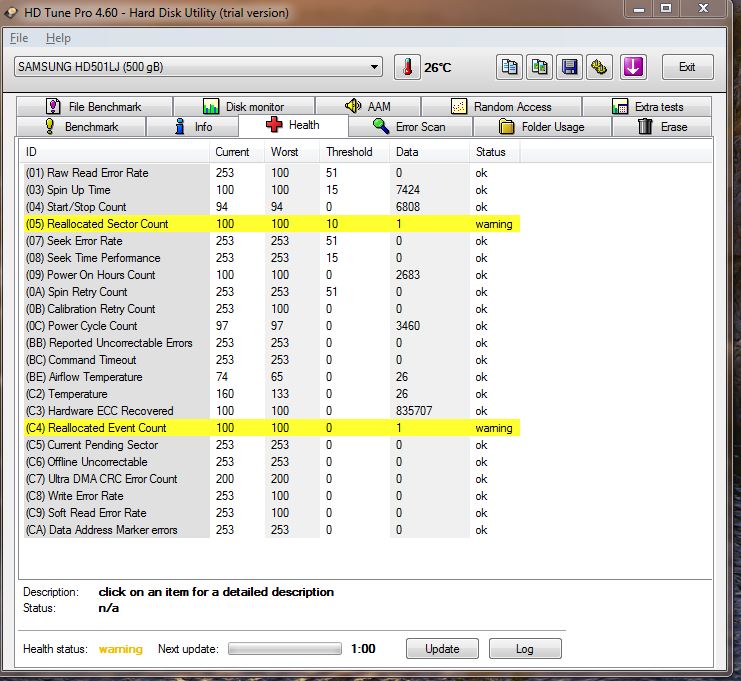
Task: Select the (CA) Data Address Marker errors row
Action: click(x=272, y=530)
